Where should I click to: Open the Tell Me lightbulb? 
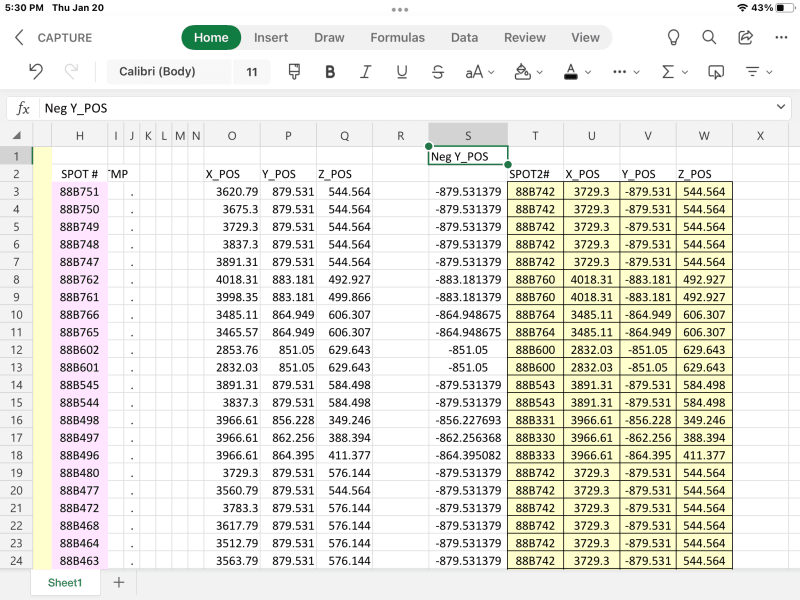(673, 37)
